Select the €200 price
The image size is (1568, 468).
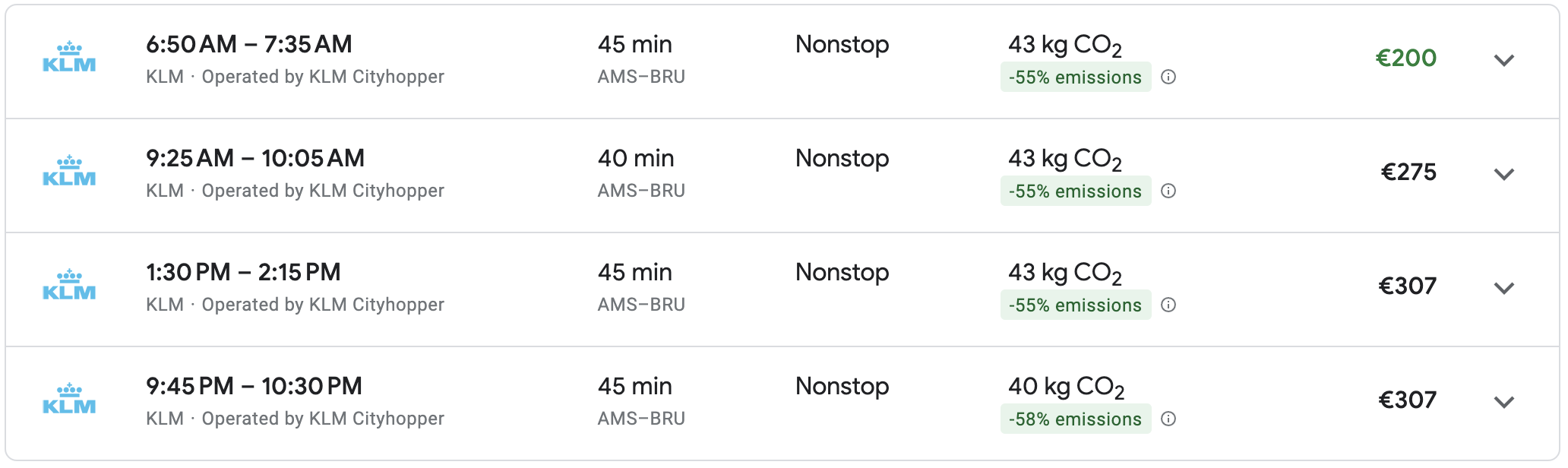[x=1405, y=58]
